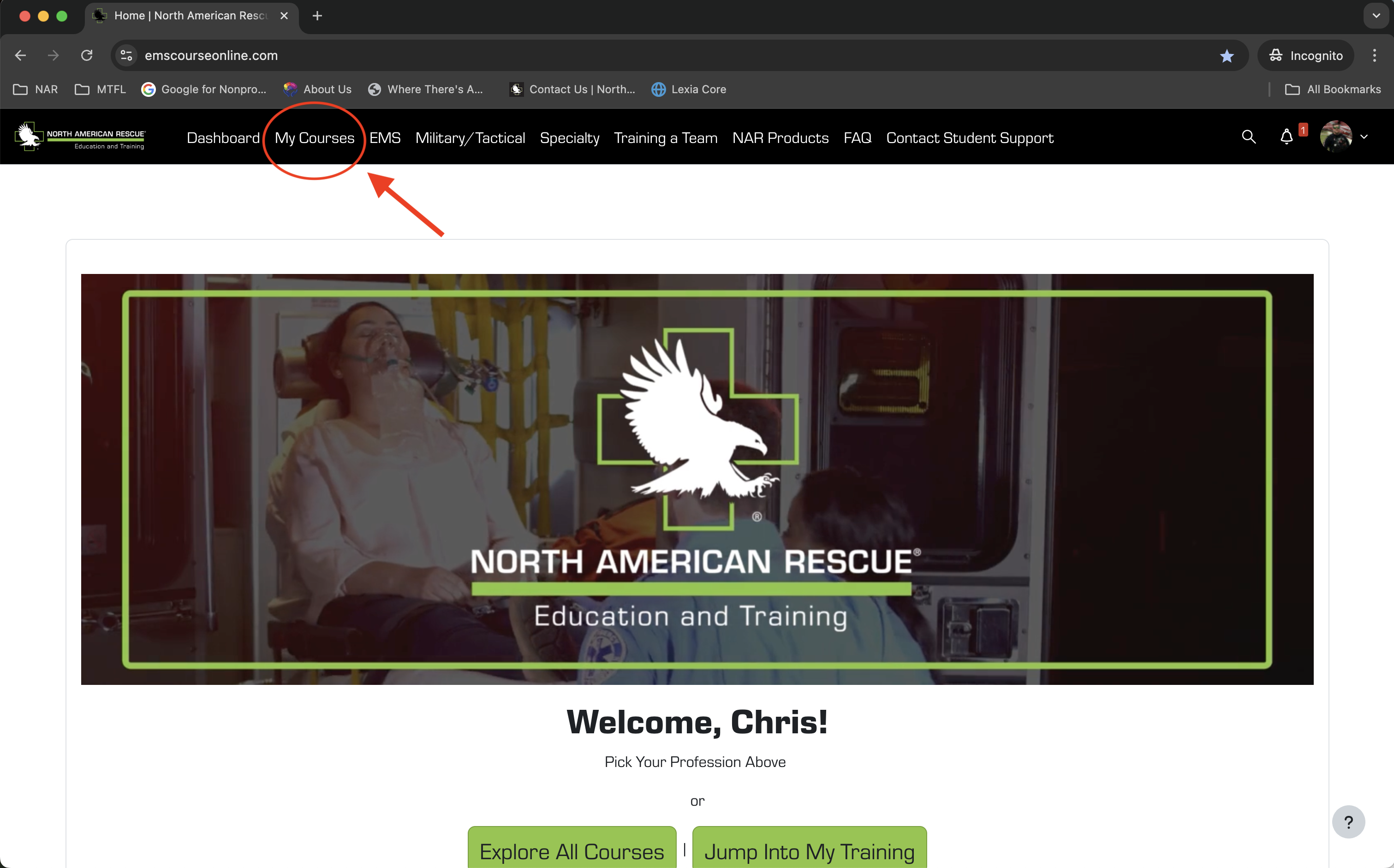The image size is (1394, 868).
Task: Open the EMS menu item
Action: click(x=385, y=138)
